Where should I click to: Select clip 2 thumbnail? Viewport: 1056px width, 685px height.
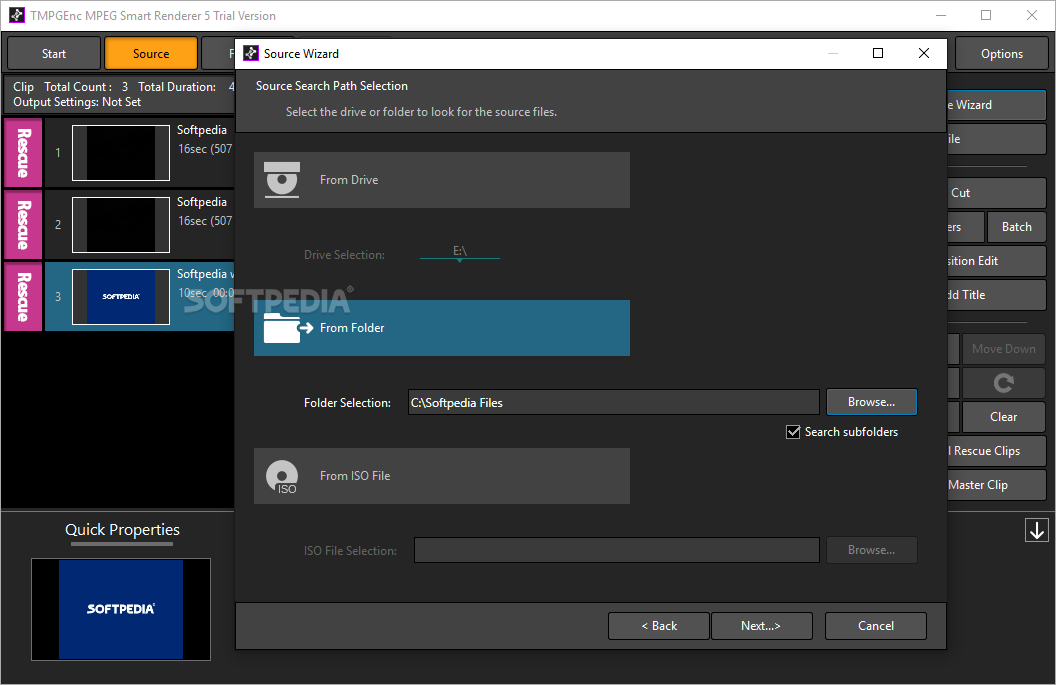(x=121, y=225)
